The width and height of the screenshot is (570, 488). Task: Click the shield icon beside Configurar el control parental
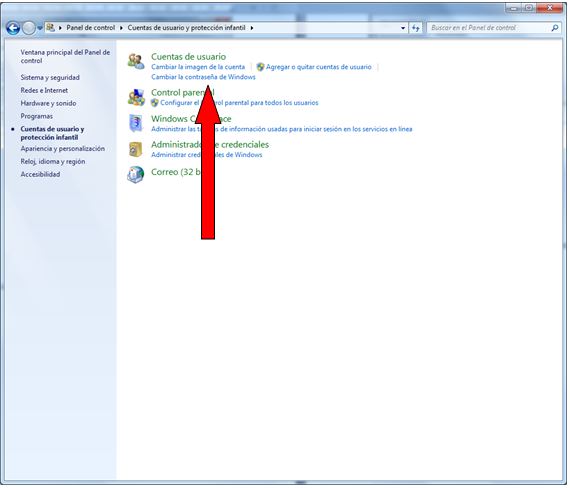tap(154, 103)
